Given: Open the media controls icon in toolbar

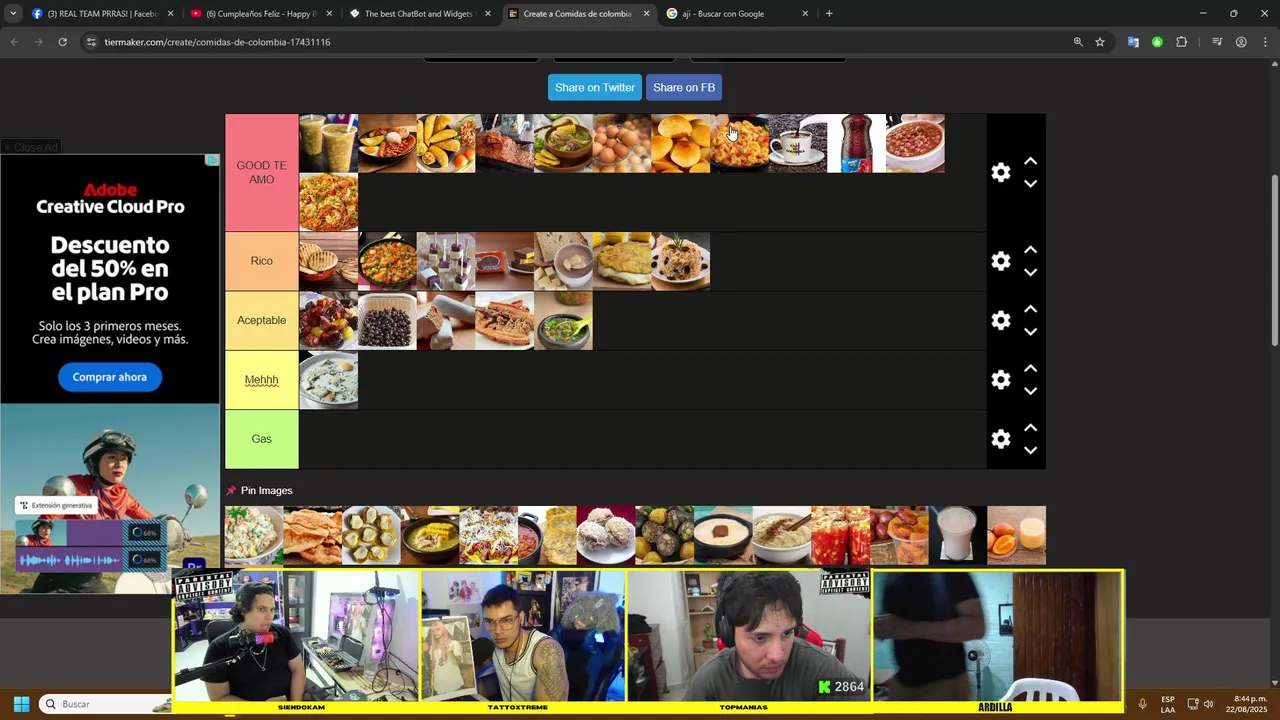Looking at the screenshot, I should click(x=1217, y=42).
